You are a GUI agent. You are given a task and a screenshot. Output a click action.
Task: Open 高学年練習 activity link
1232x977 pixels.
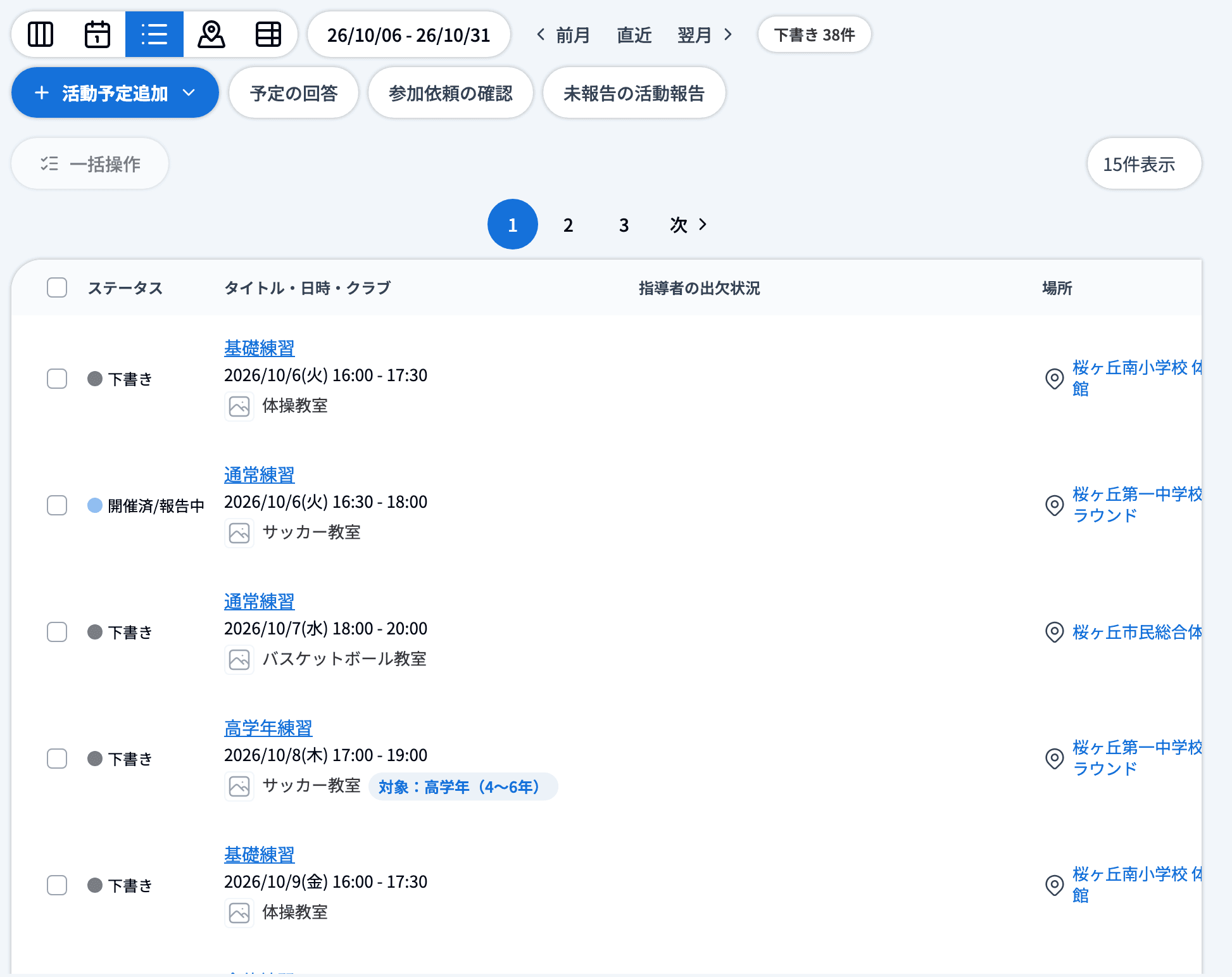(268, 728)
